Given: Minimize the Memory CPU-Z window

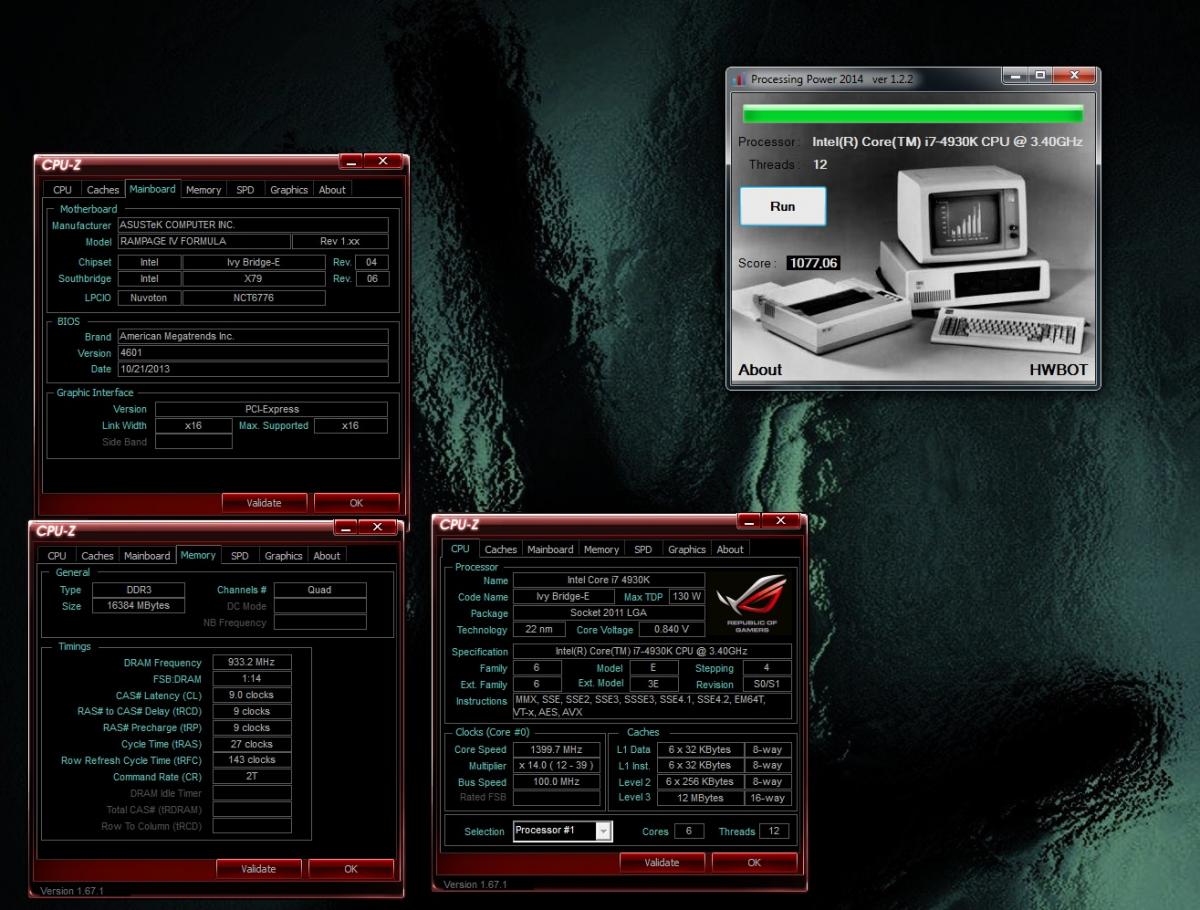Looking at the screenshot, I should coord(345,528).
